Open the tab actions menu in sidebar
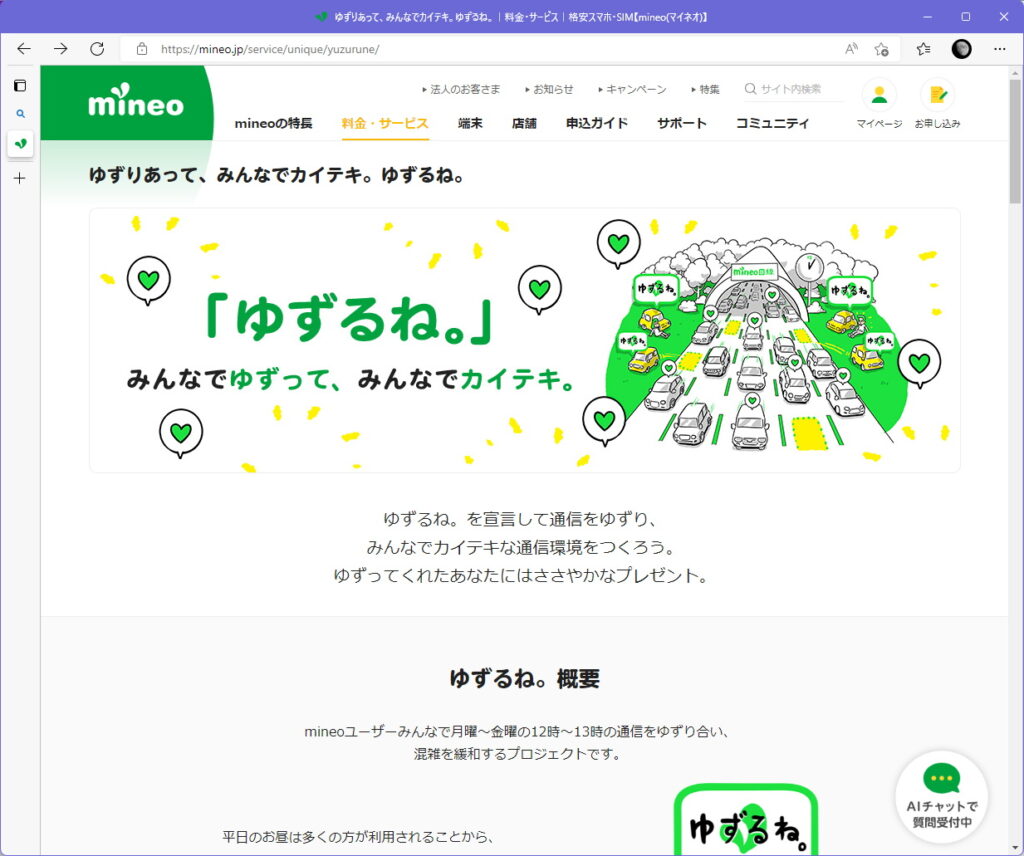1024x856 pixels. [x=20, y=86]
